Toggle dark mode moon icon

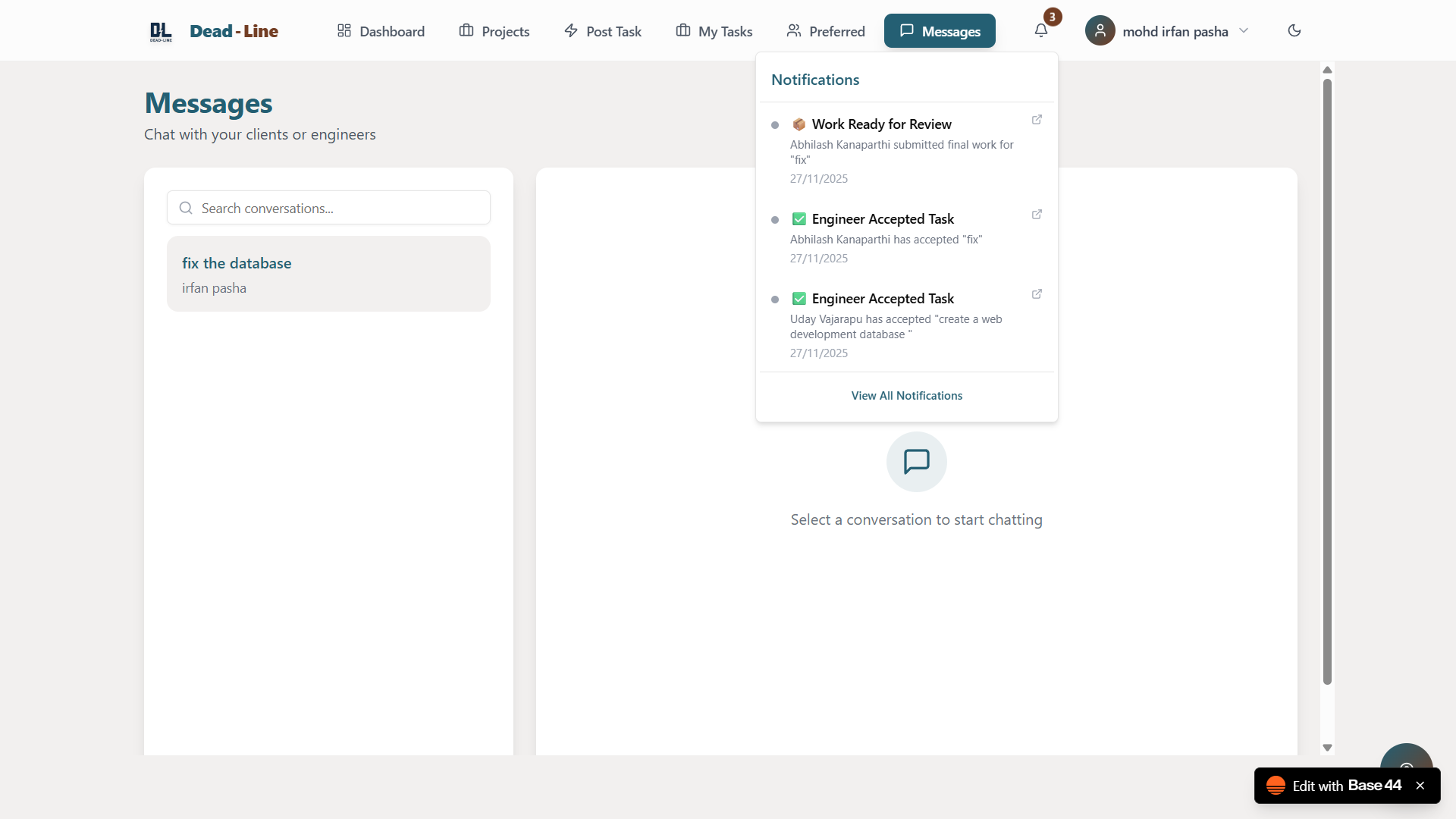pyautogui.click(x=1294, y=31)
